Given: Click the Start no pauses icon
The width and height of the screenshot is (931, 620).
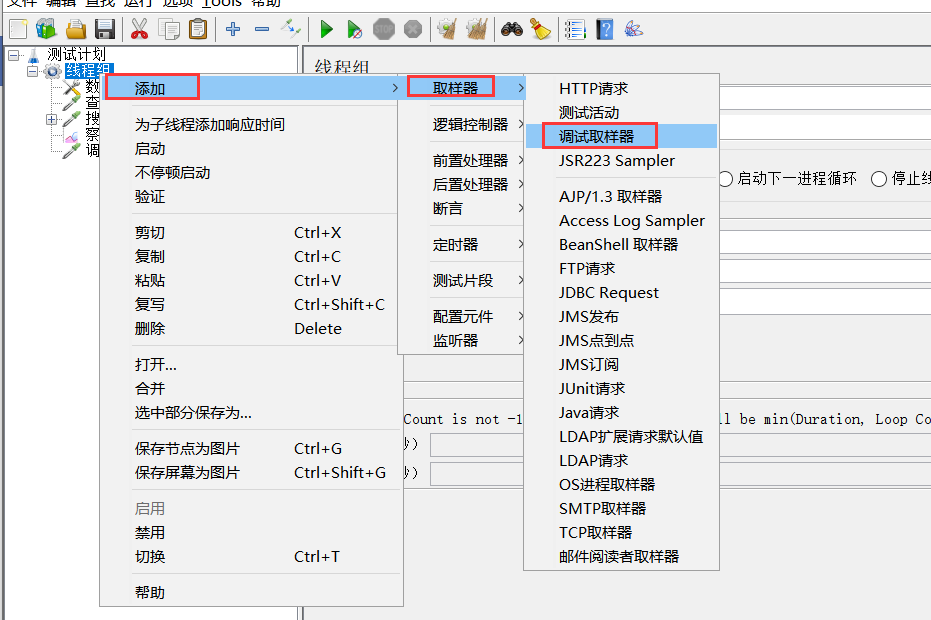Looking at the screenshot, I should [354, 29].
